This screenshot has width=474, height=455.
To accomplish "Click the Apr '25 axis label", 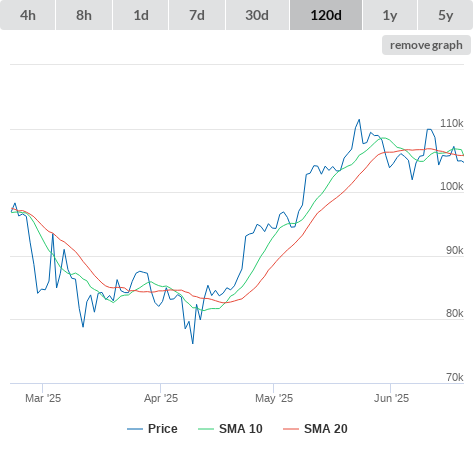I will pyautogui.click(x=161, y=398).
